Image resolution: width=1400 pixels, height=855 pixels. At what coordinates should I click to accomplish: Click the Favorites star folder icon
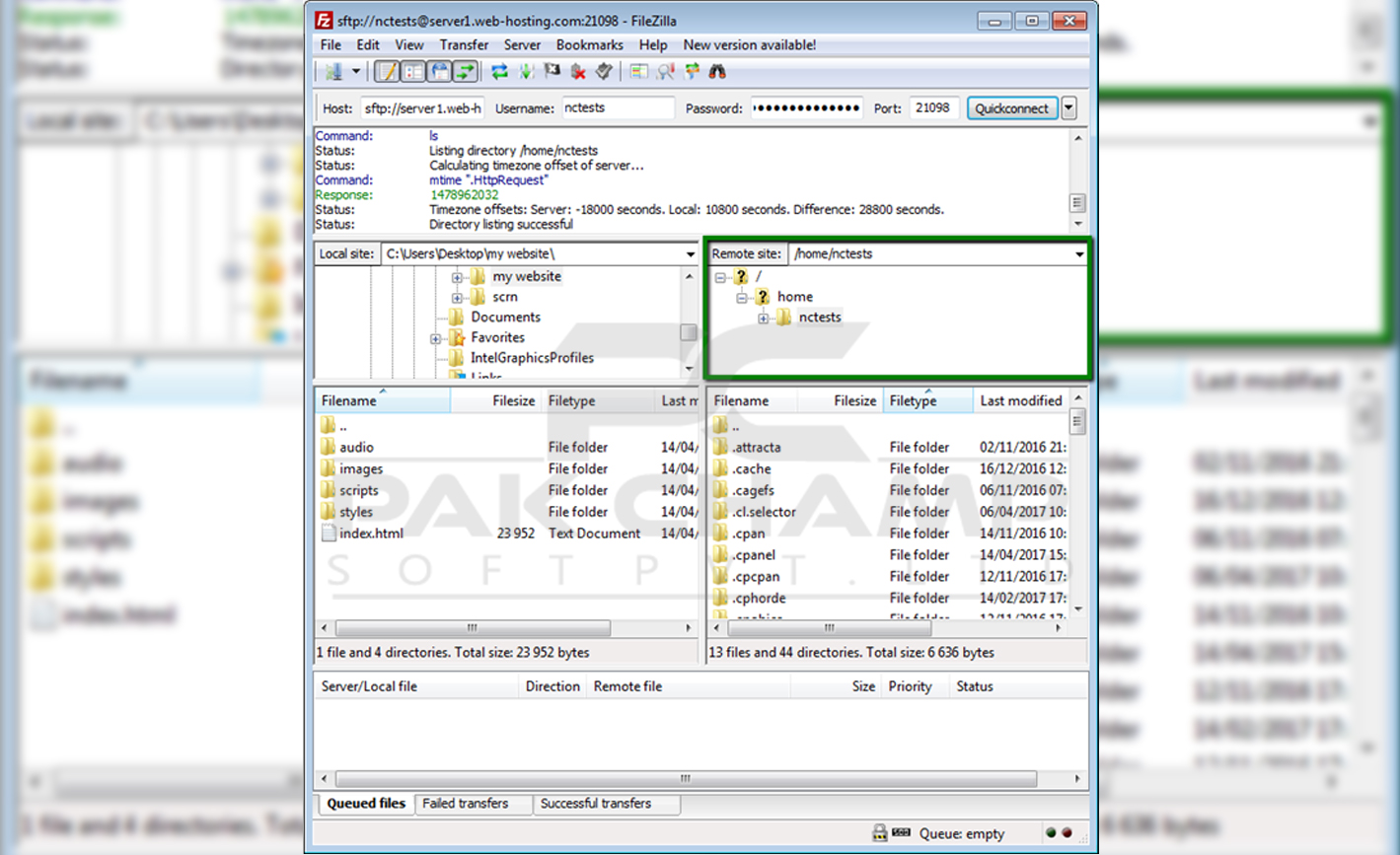click(x=456, y=337)
